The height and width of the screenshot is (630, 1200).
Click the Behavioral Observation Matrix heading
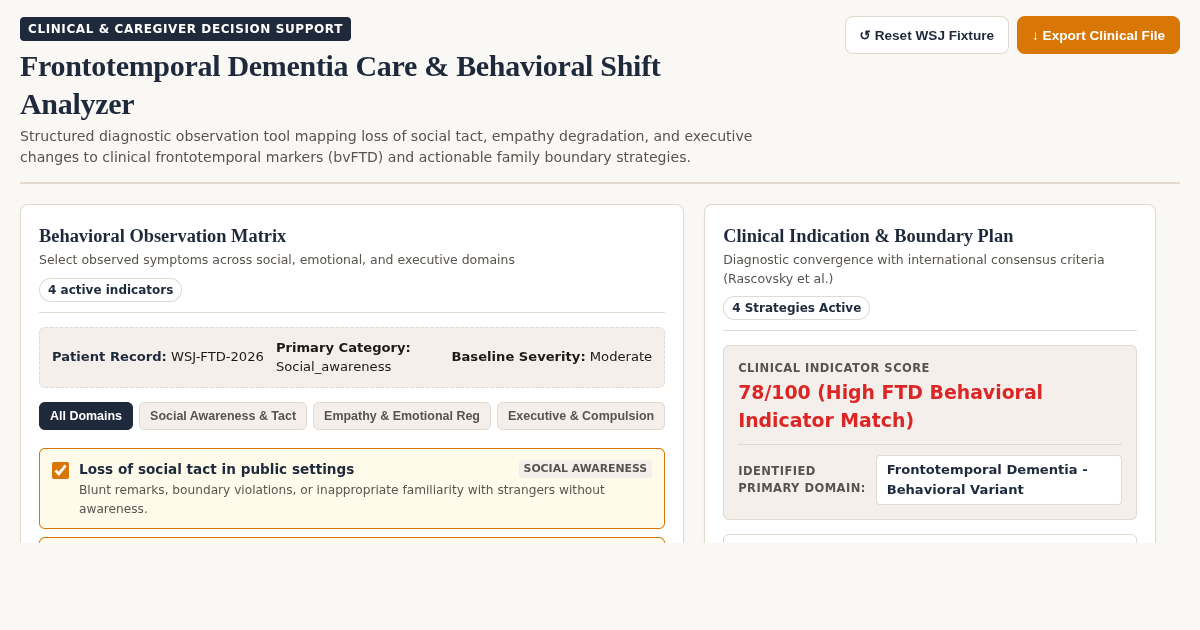click(x=162, y=236)
